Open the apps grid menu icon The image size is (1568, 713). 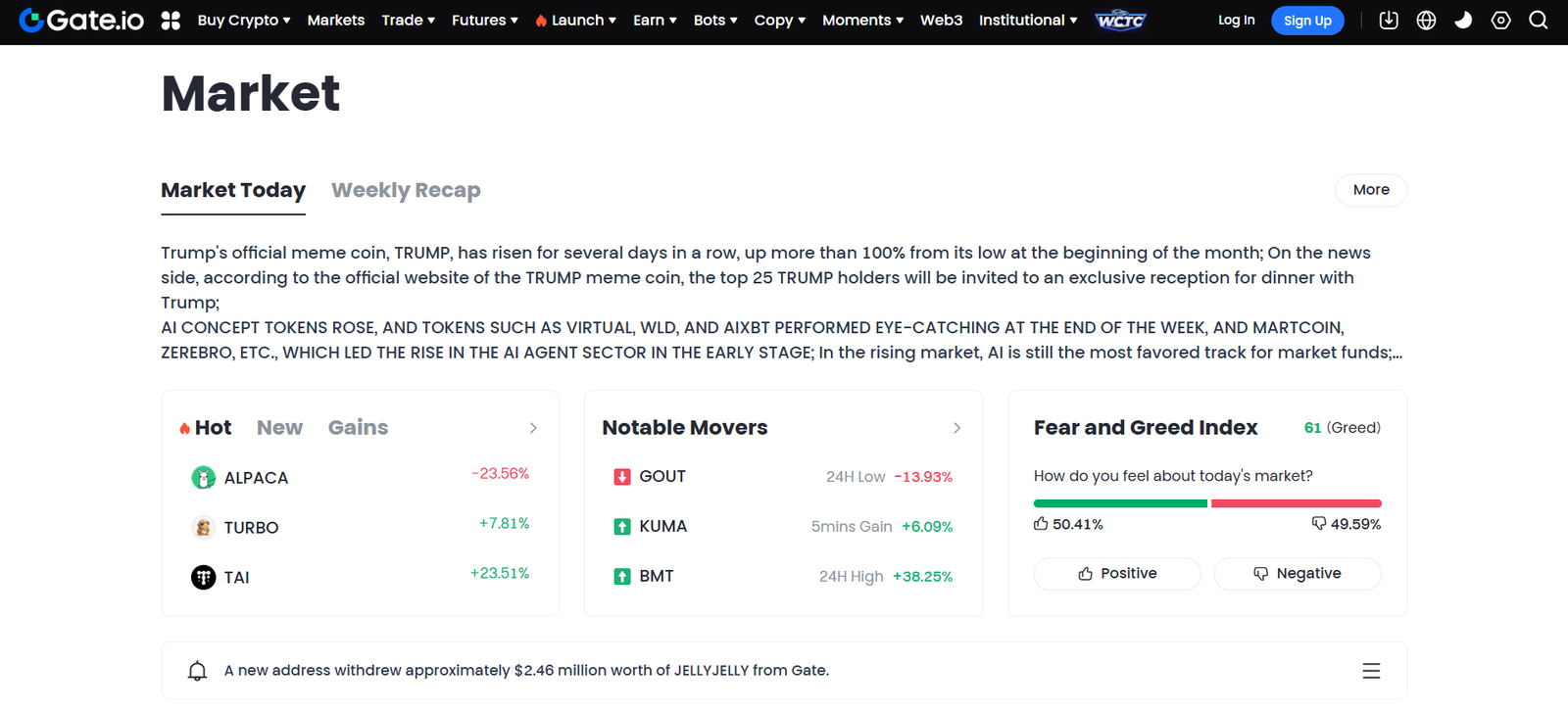tap(171, 21)
